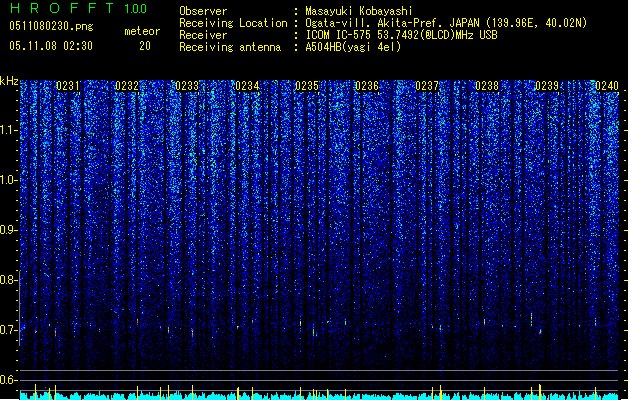The width and height of the screenshot is (629, 400).
Task: Click the 0236 time marker
Action: click(x=367, y=86)
